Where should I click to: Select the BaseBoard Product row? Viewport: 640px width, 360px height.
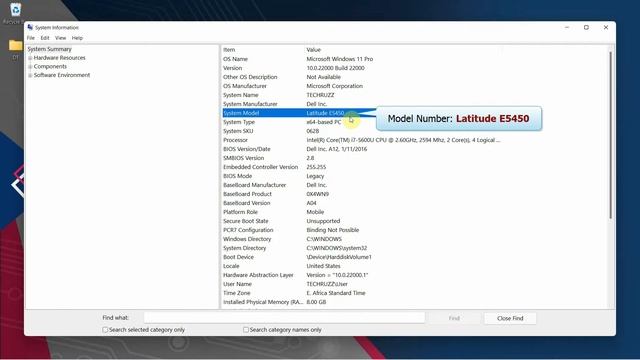pos(414,194)
